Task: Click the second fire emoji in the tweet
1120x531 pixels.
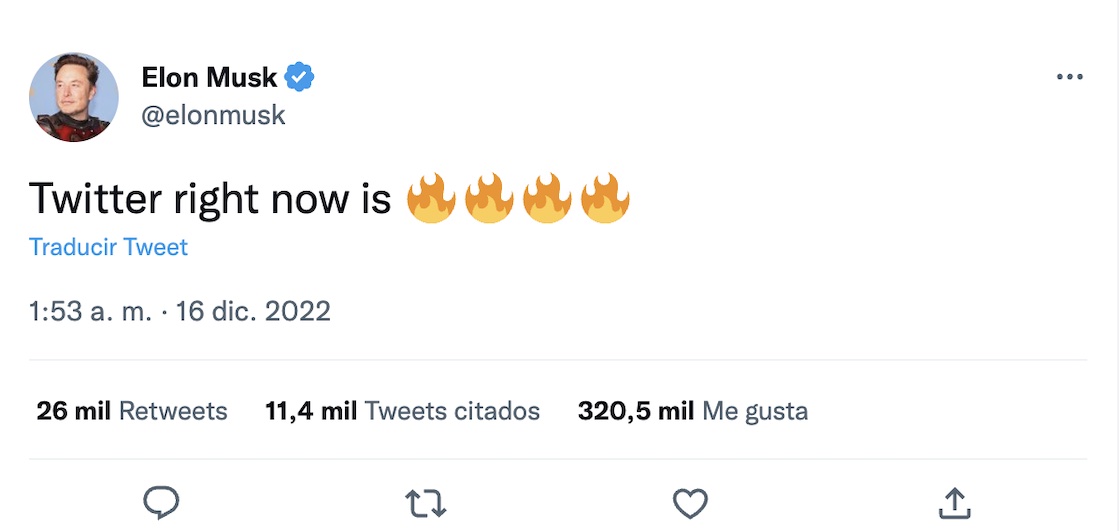Action: [489, 198]
